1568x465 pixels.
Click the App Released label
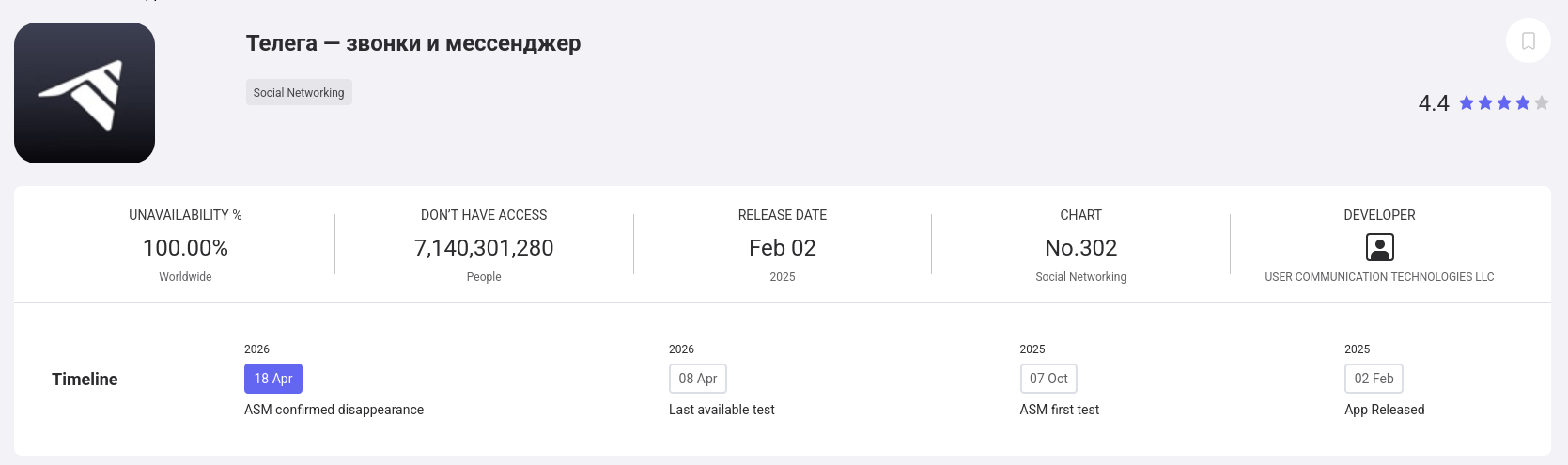(1384, 410)
